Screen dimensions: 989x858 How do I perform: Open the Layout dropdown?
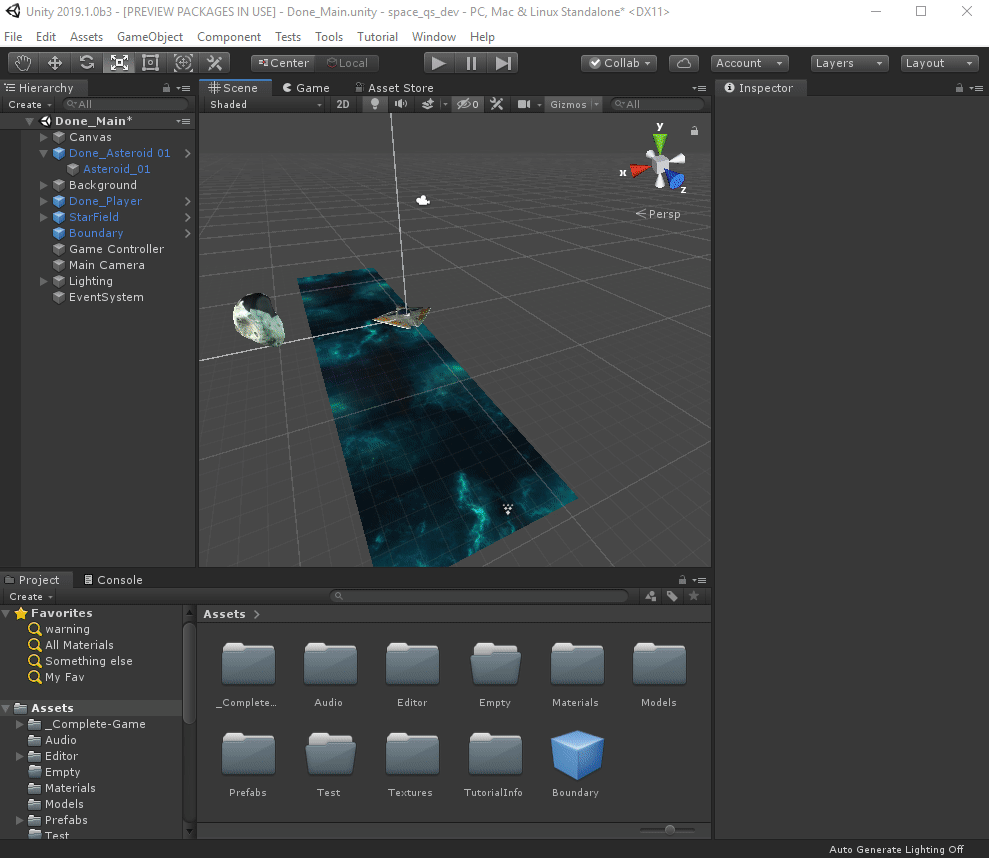pyautogui.click(x=938, y=62)
